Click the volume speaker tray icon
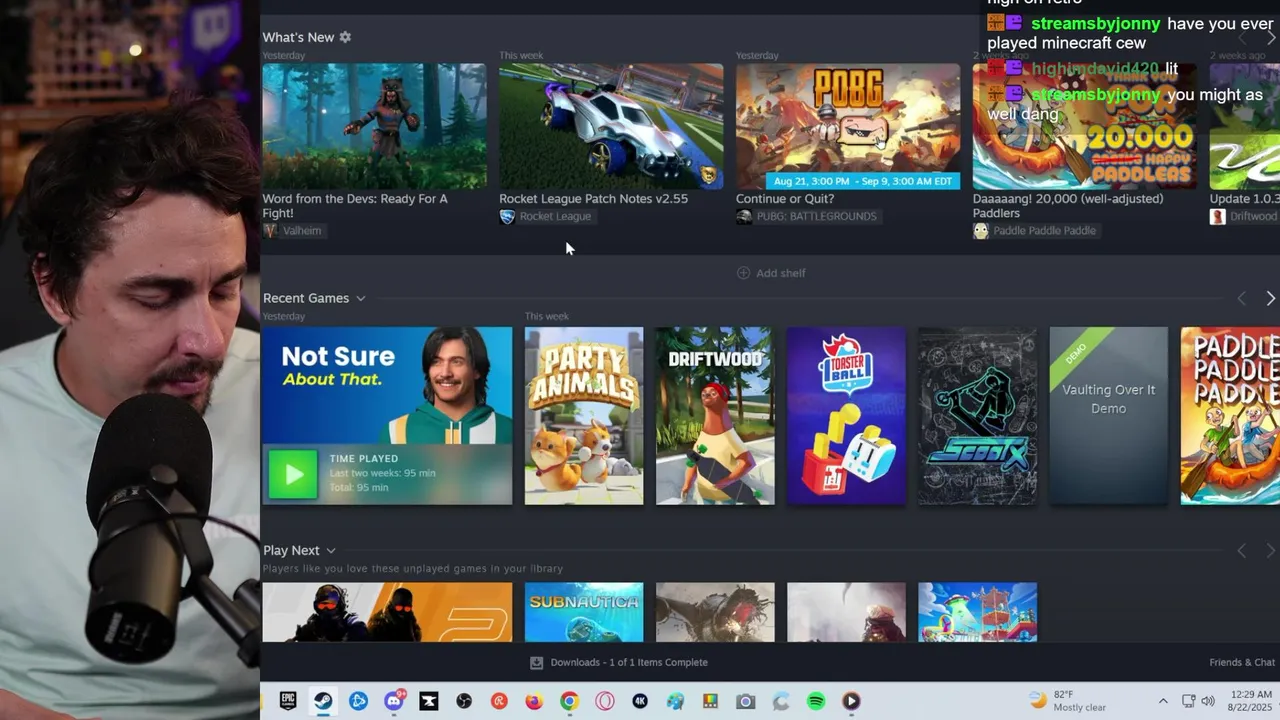The width and height of the screenshot is (1280, 720). pos(1207,701)
